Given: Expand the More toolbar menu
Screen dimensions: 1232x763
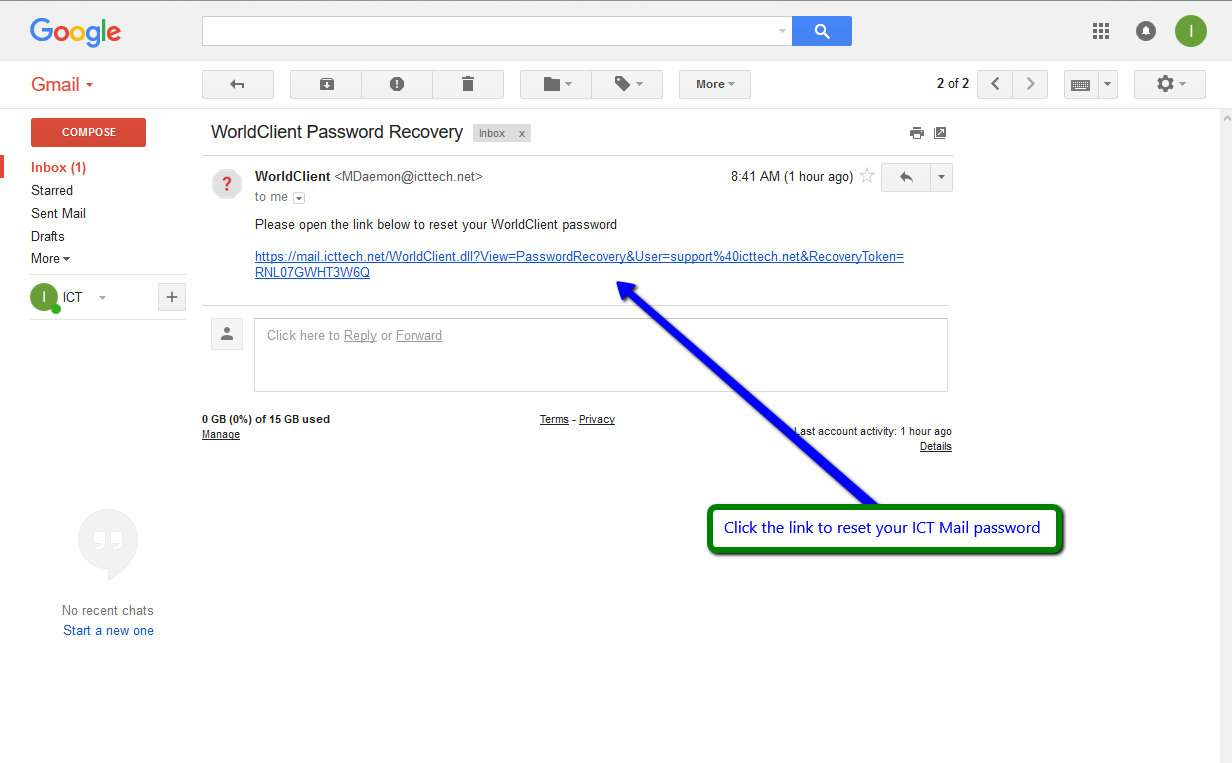Looking at the screenshot, I should (x=714, y=85).
